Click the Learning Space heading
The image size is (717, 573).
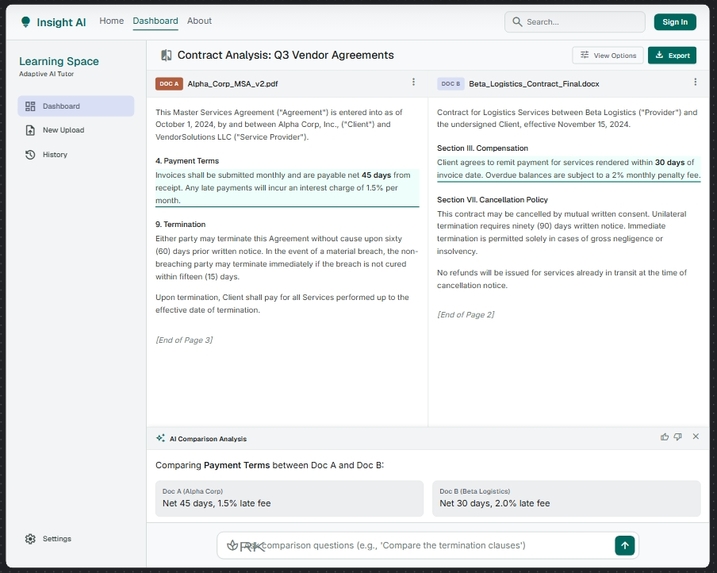click(x=59, y=61)
